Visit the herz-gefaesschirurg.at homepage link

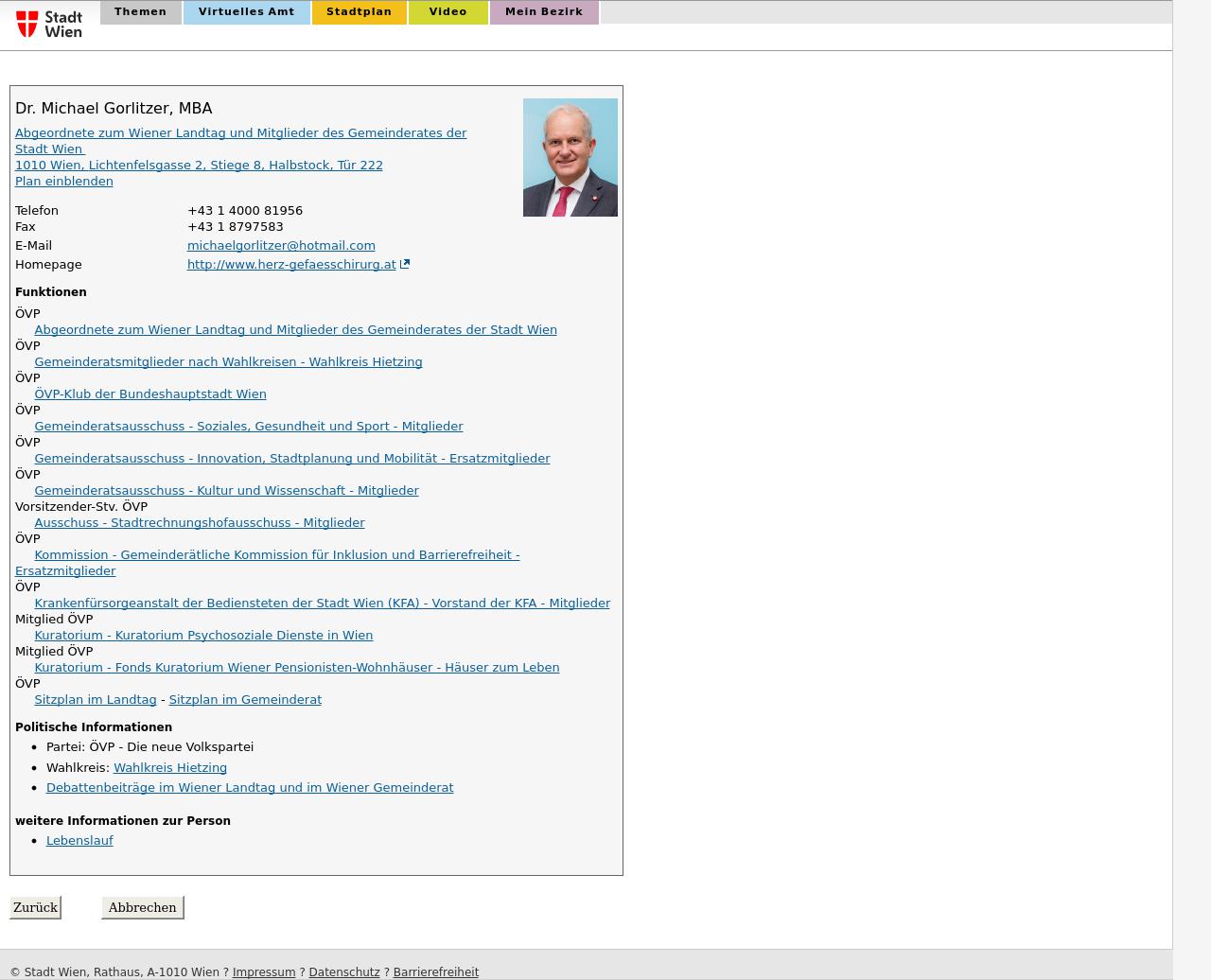[291, 265]
